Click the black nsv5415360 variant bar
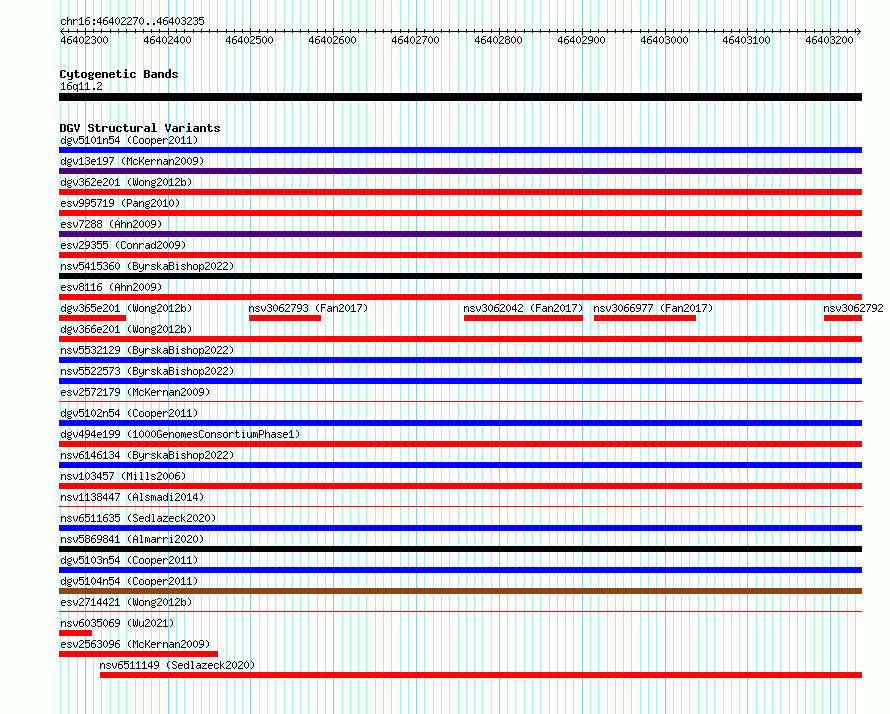Image resolution: width=890 pixels, height=714 pixels. (460, 276)
